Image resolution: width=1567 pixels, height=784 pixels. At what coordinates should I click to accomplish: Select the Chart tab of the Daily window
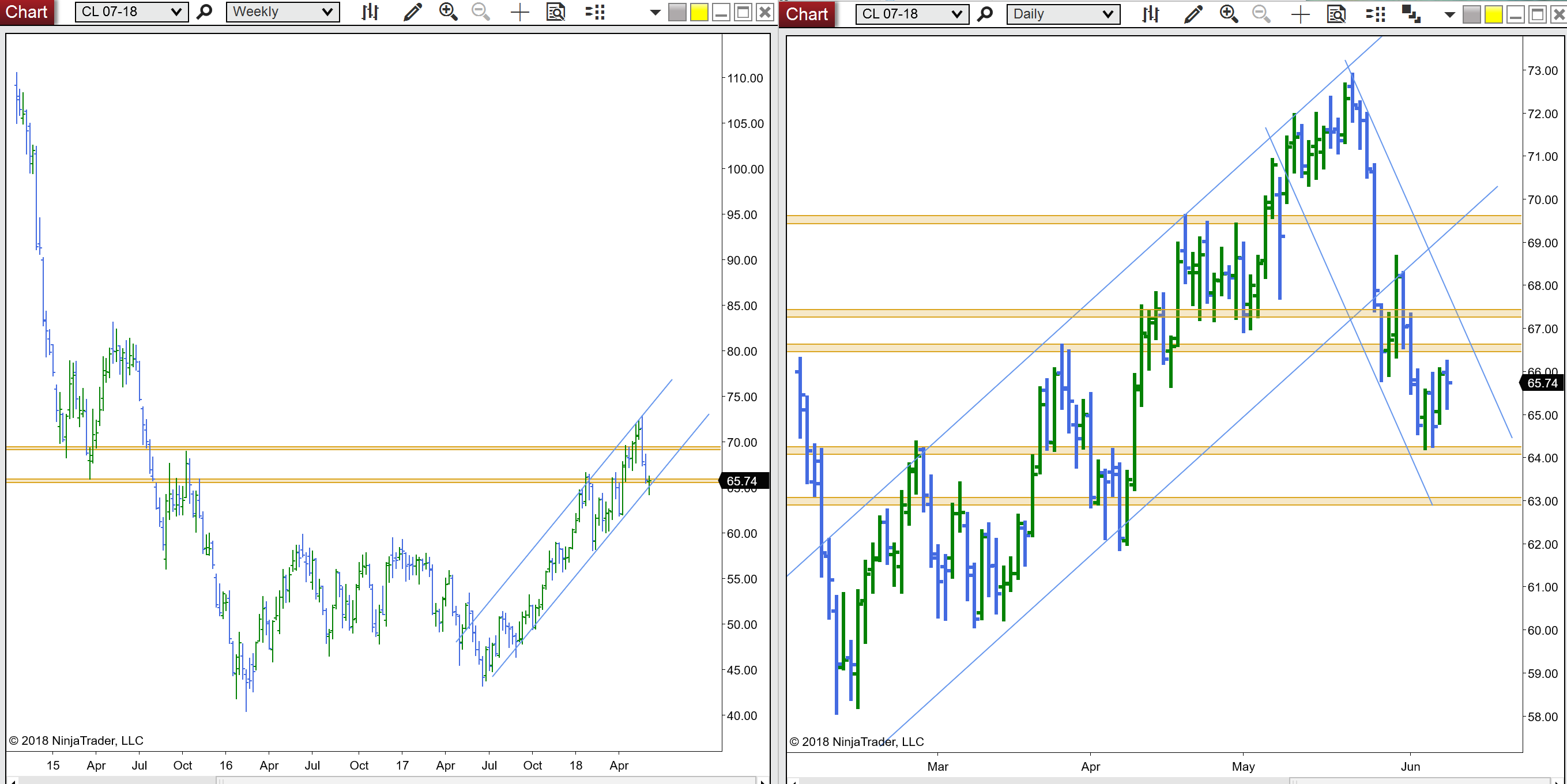[807, 14]
